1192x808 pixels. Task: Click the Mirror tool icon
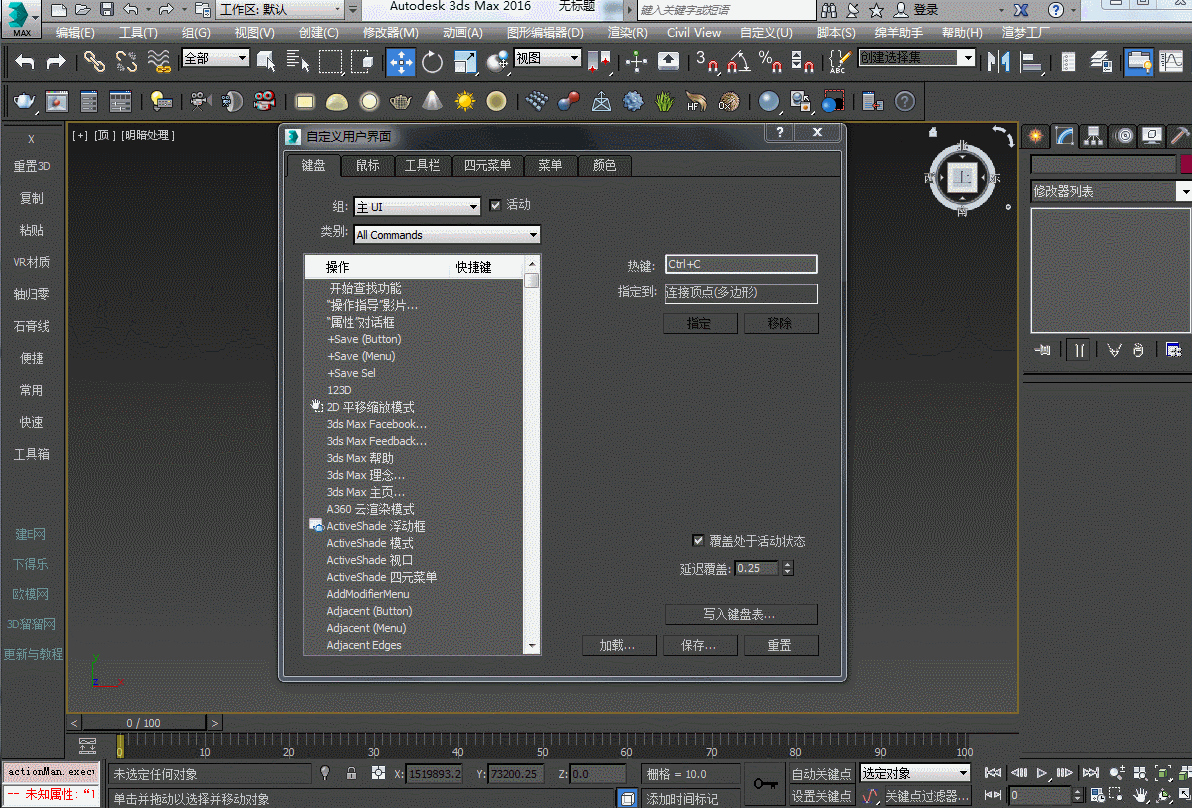pos(998,62)
